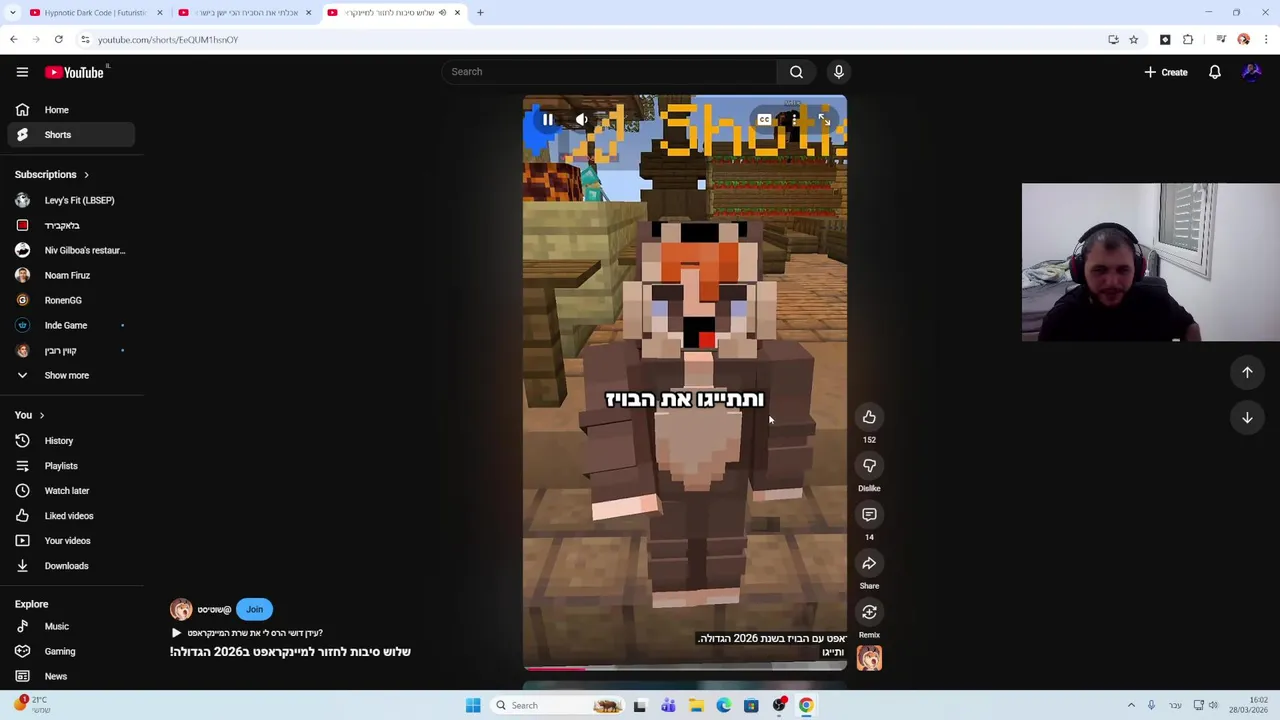Expand Show more subscriptions

coord(70,375)
